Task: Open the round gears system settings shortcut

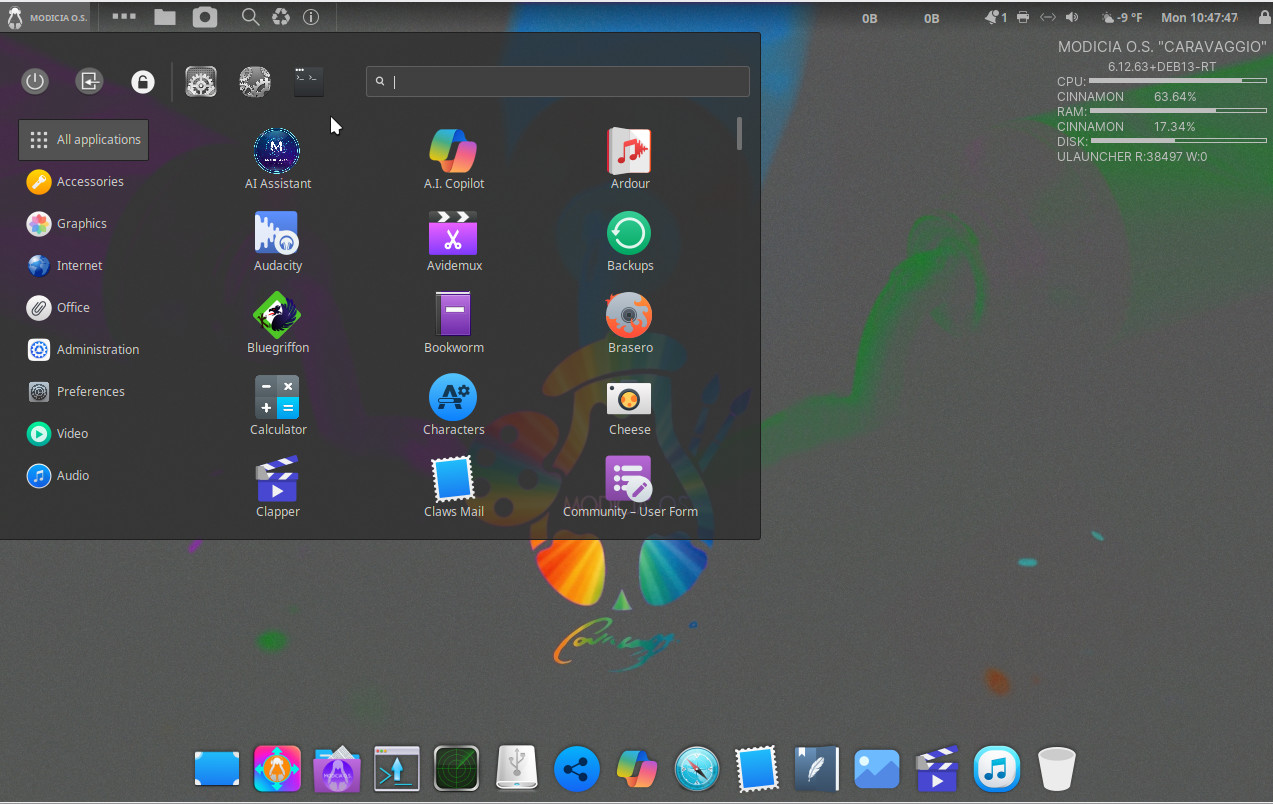Action: tap(255, 82)
